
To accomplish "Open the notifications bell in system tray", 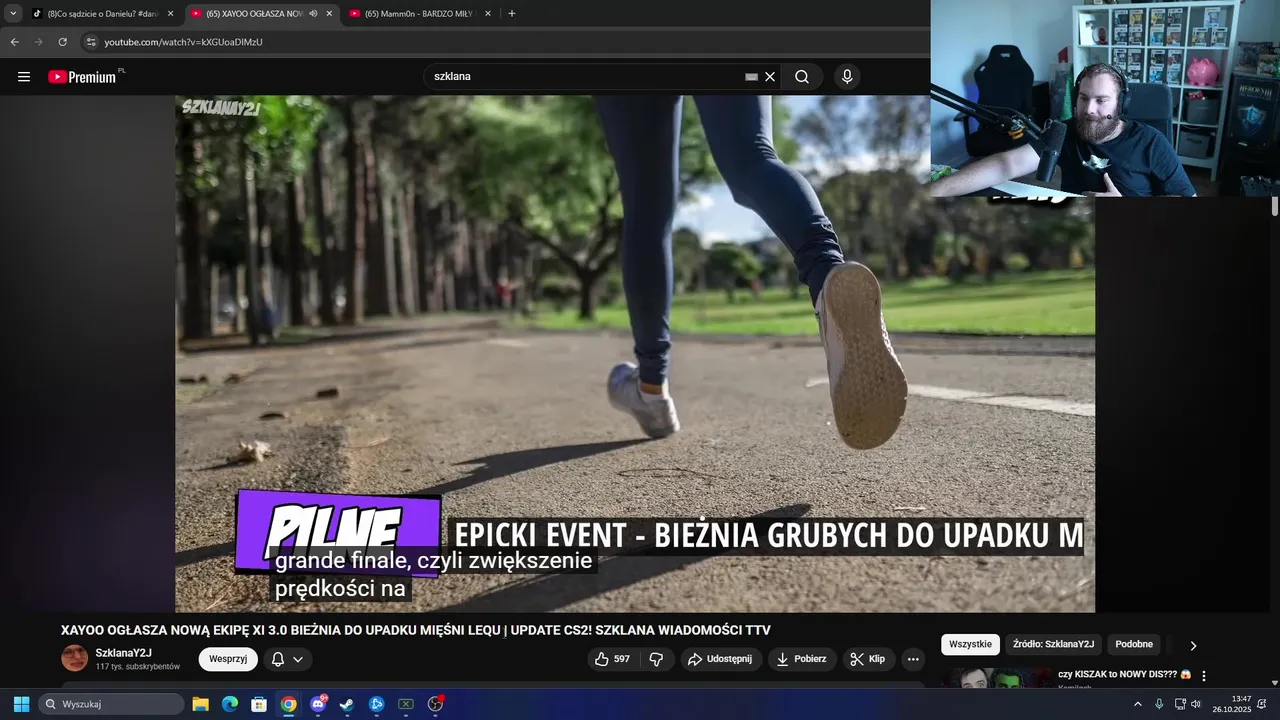I will click(x=1262, y=704).
